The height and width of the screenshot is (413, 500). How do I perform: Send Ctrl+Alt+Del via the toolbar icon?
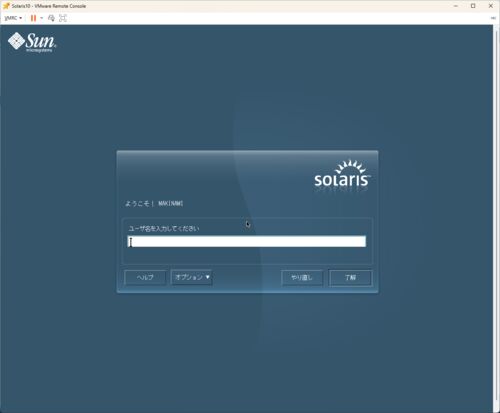tap(51, 18)
